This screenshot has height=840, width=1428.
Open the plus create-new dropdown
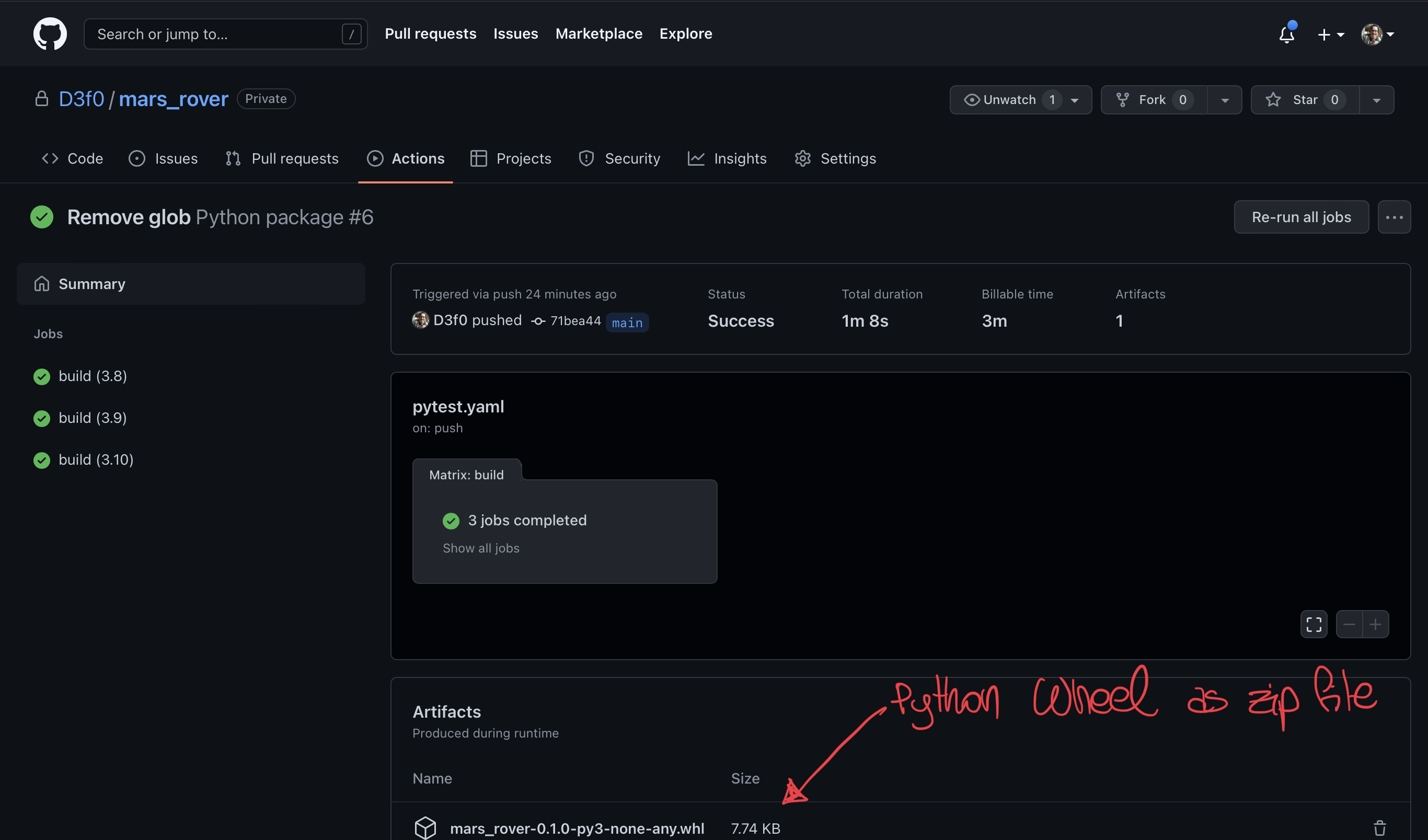pyautogui.click(x=1329, y=34)
